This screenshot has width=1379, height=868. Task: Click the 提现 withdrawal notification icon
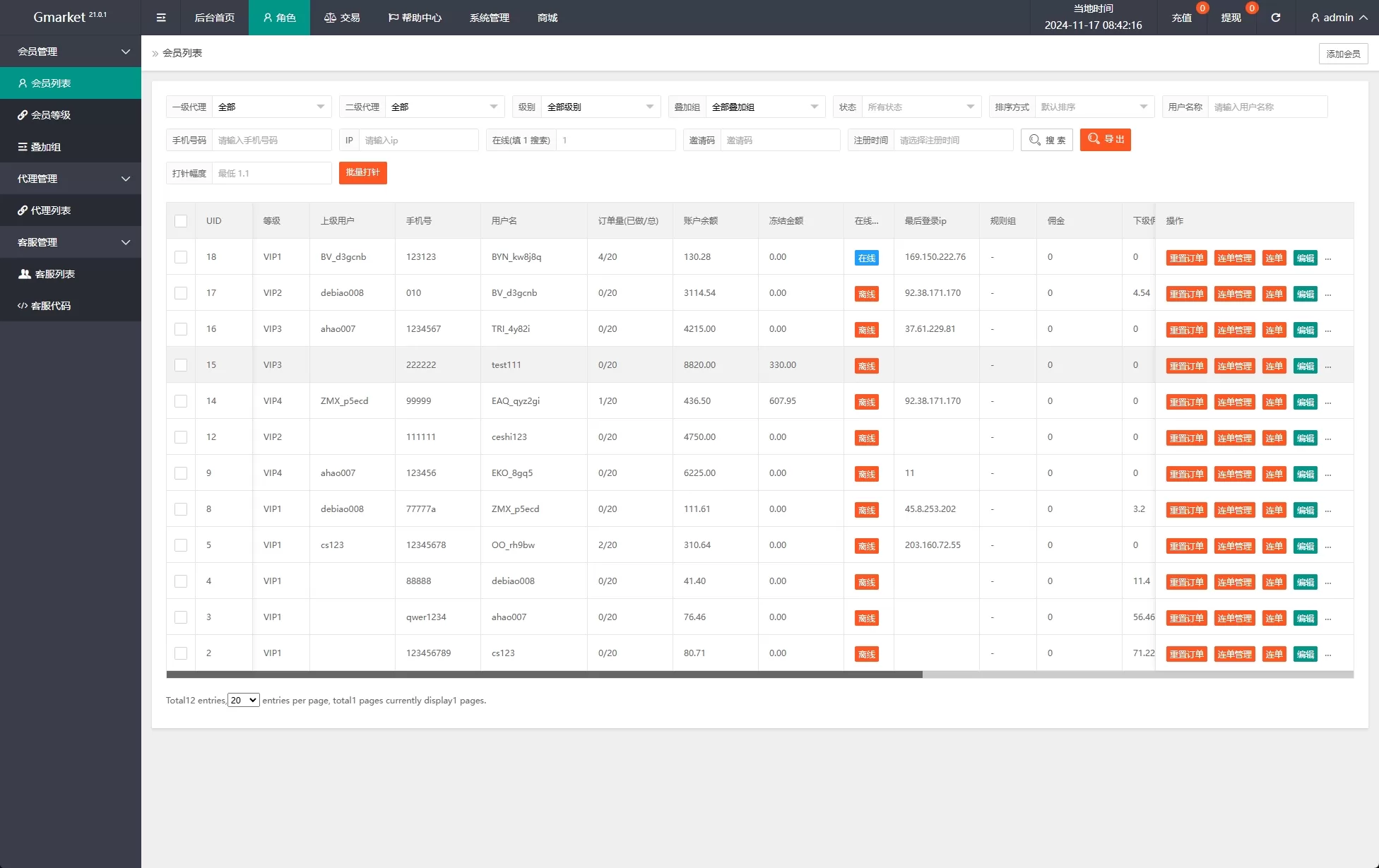pos(1231,18)
